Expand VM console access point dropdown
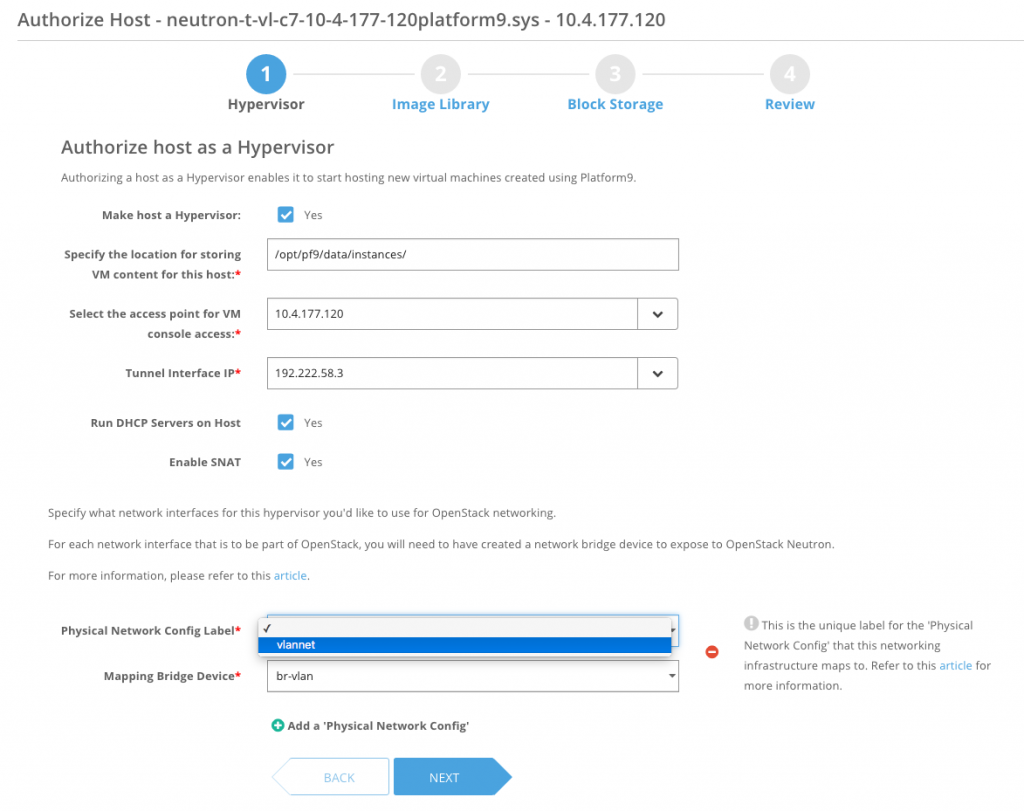1024x811 pixels. pos(657,314)
